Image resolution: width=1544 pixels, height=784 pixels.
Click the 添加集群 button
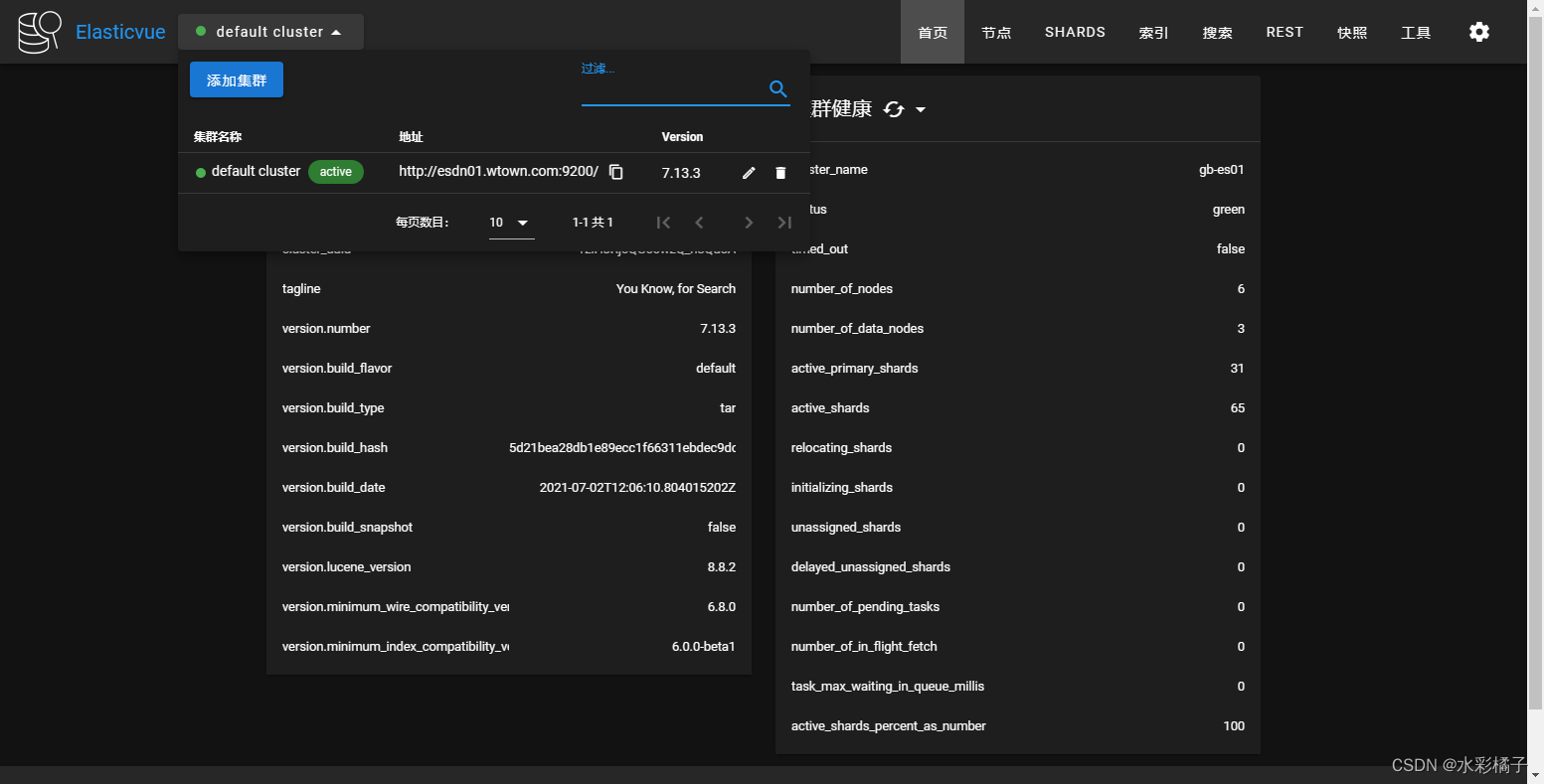(237, 79)
